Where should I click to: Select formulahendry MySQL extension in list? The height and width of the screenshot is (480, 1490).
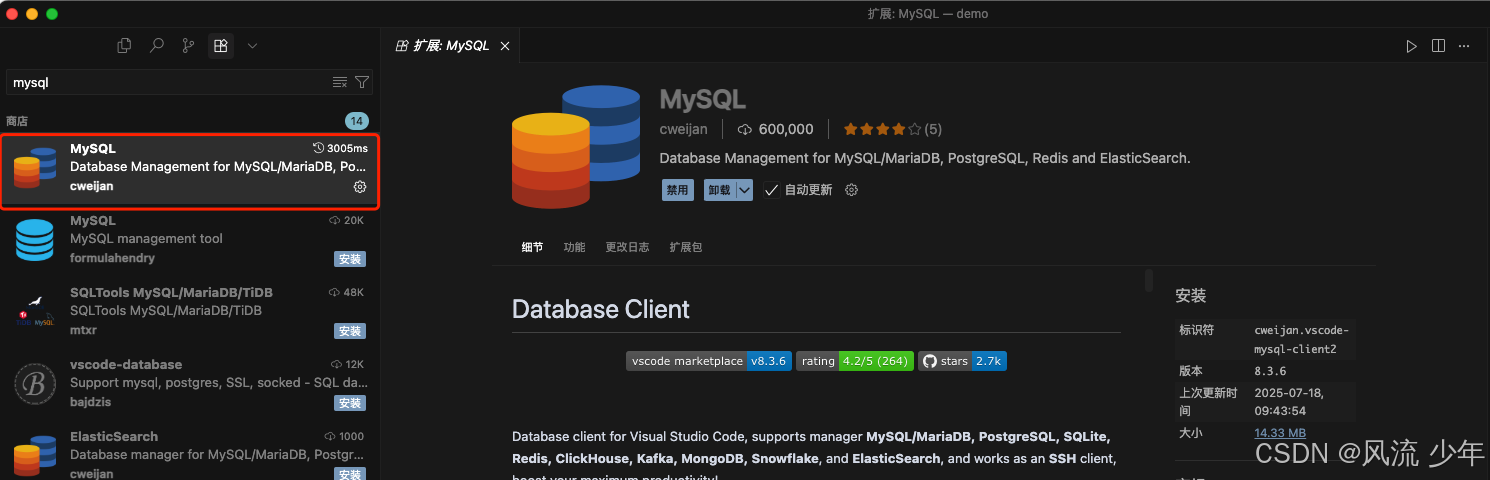190,243
